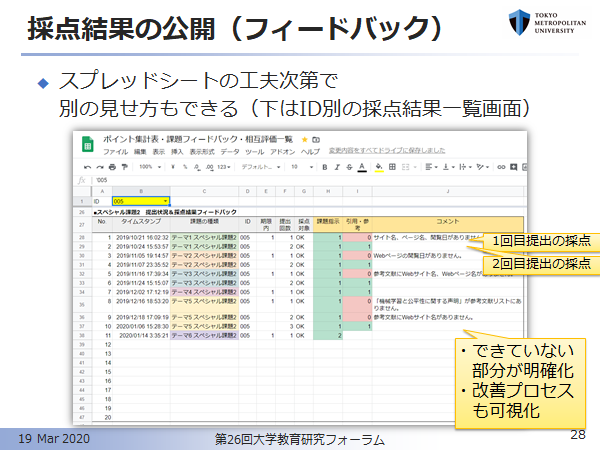Screen dimensions: 600x450
Task: Click the increase decimal places icon
Action: (x=210, y=167)
